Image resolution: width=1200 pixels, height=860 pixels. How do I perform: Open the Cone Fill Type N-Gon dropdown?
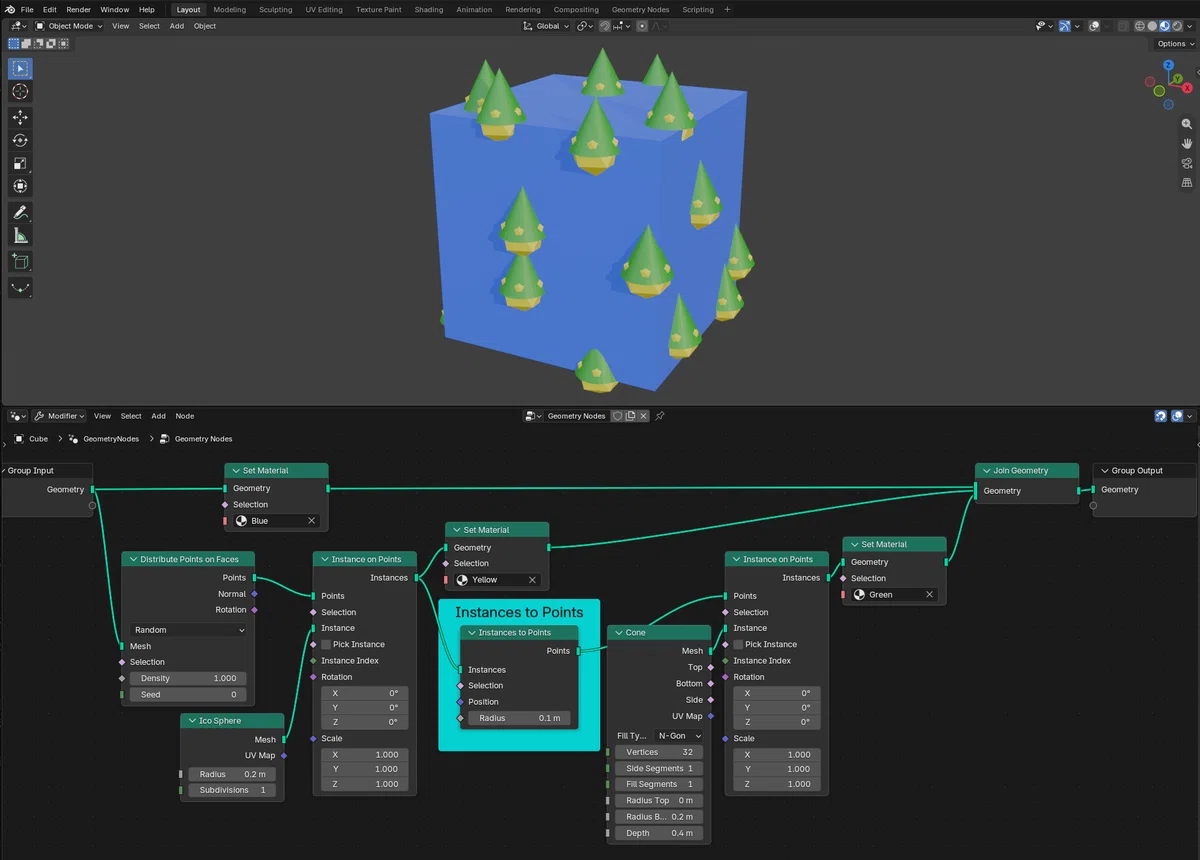click(x=680, y=736)
